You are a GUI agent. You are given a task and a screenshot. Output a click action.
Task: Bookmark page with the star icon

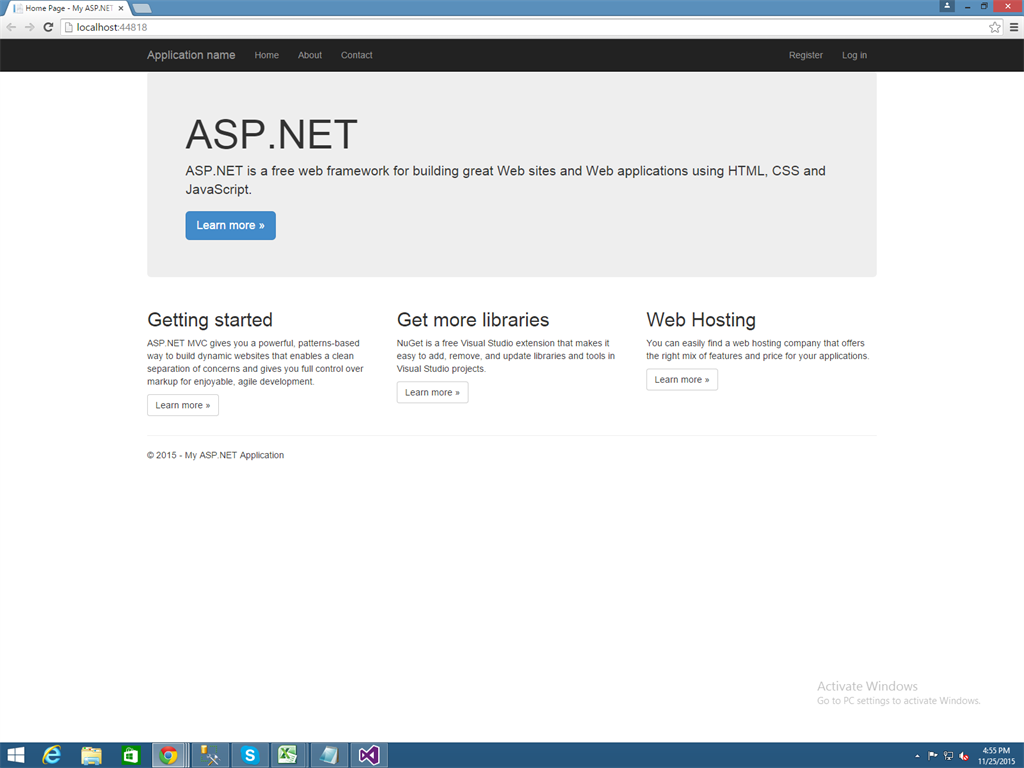[995, 27]
